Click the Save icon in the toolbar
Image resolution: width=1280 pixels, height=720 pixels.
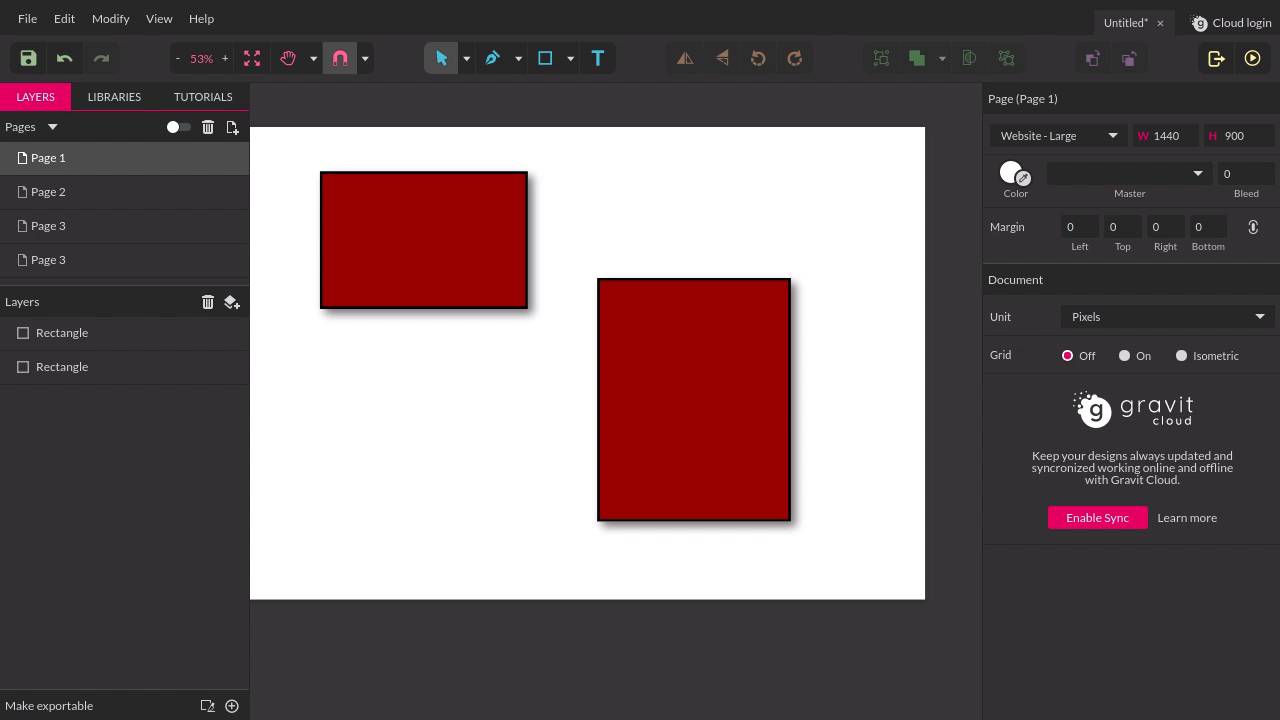tap(28, 58)
